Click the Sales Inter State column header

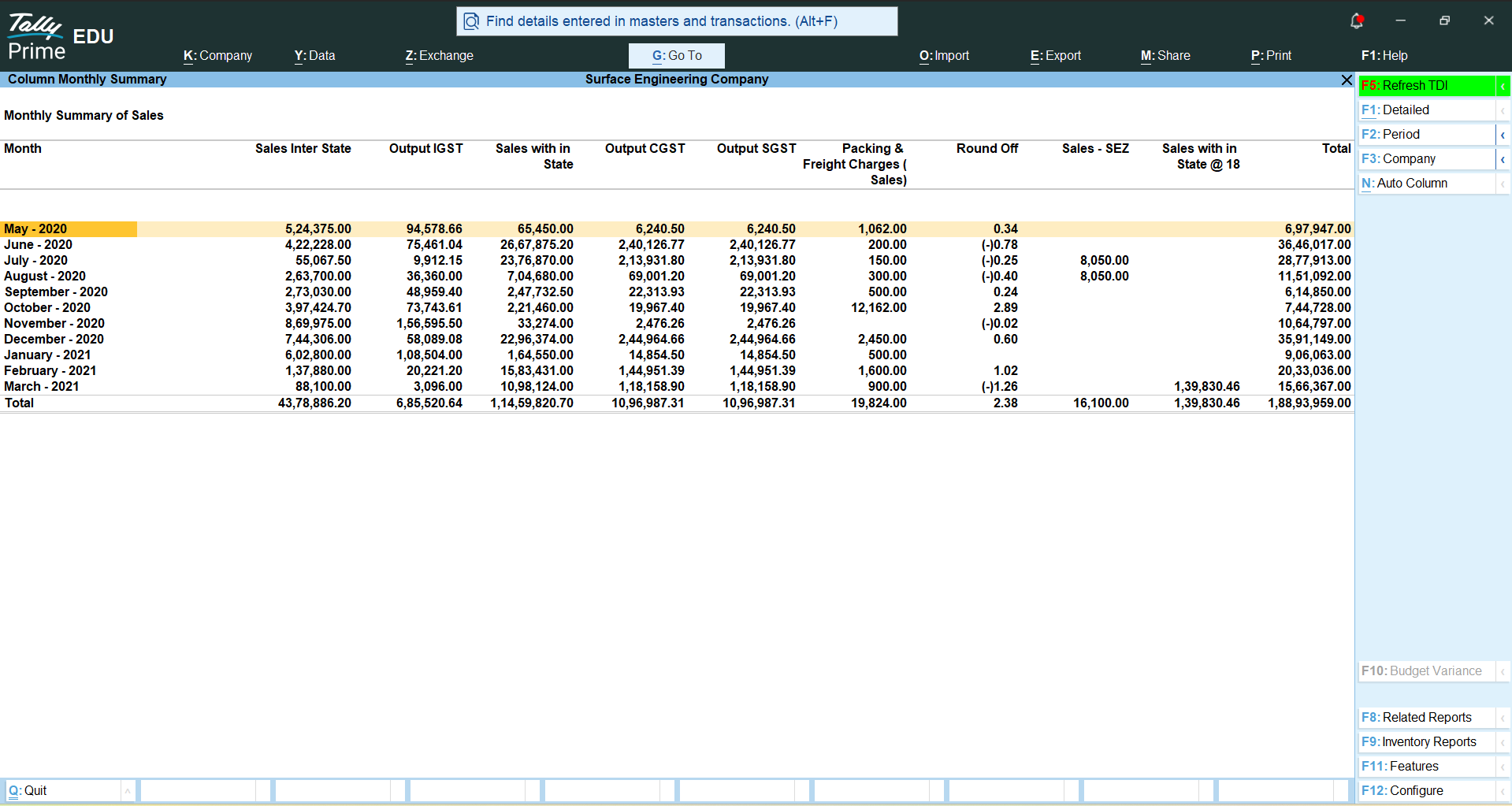303,149
